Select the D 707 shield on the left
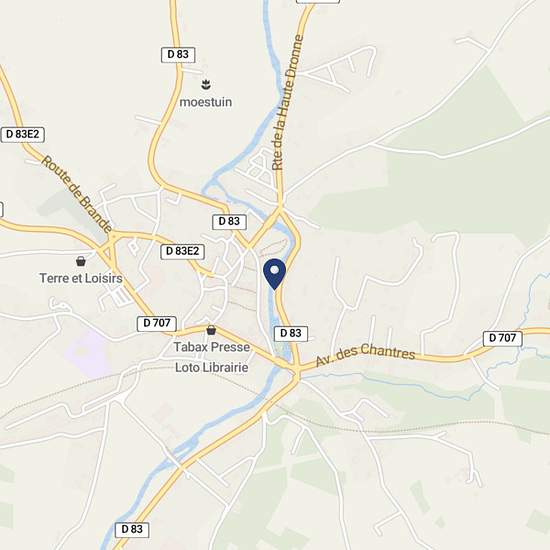Screen dimensions: 550x550 156,323
